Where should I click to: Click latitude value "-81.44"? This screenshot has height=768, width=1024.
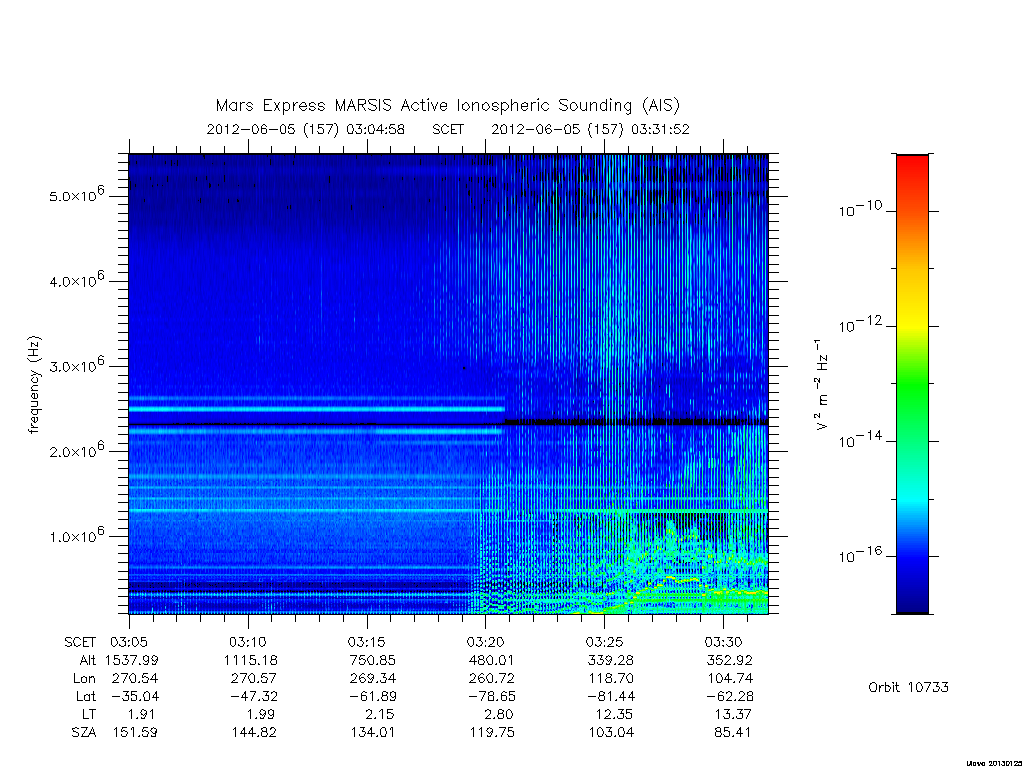(x=609, y=697)
